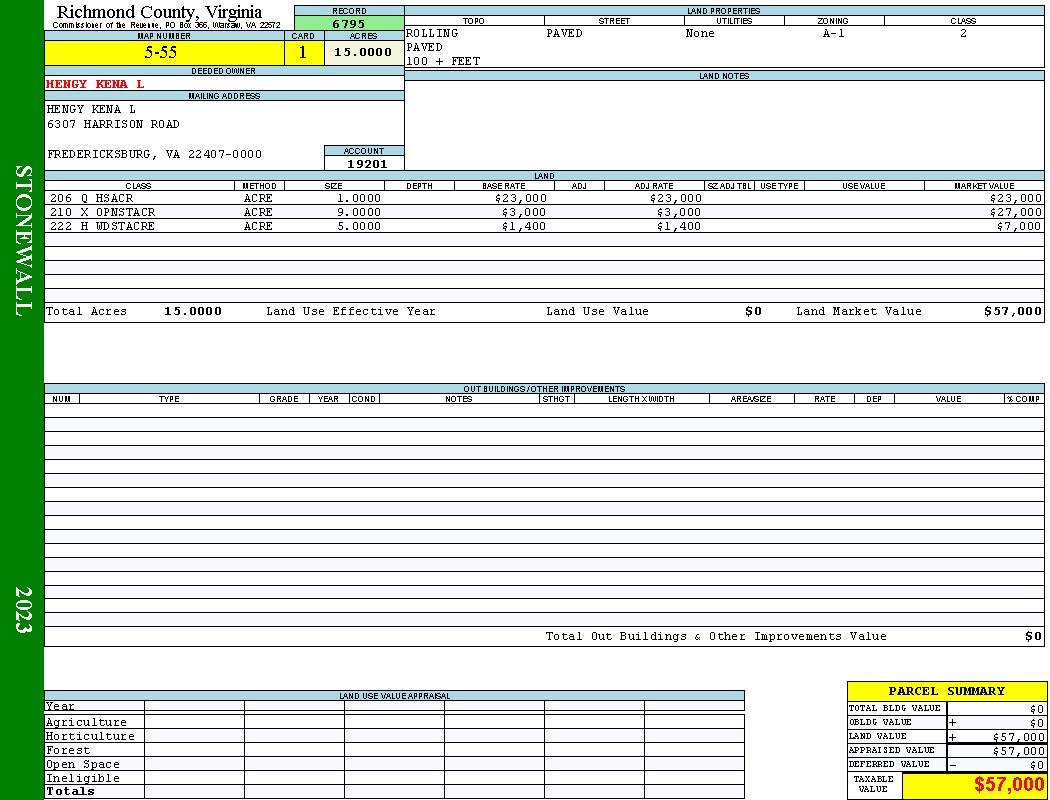Click the record number 6795

point(349,24)
